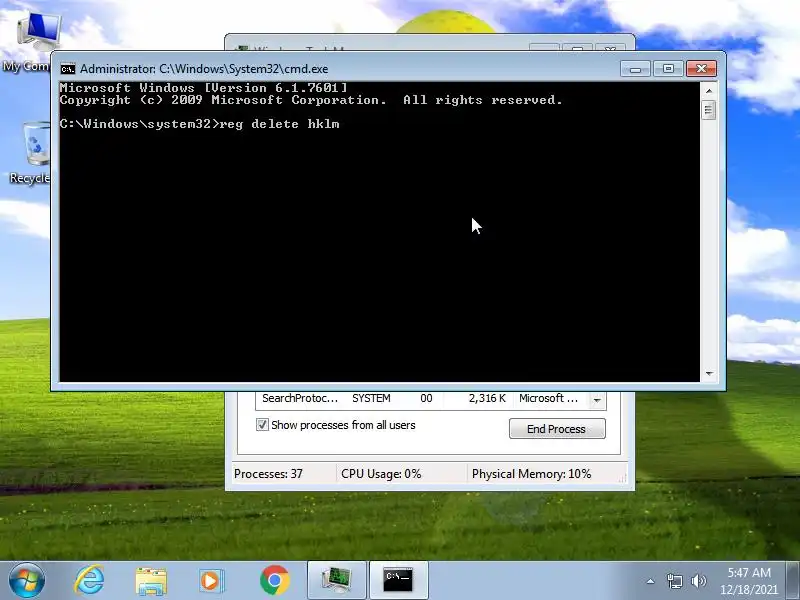Click the cmd.exe window title bar text

coord(204,69)
